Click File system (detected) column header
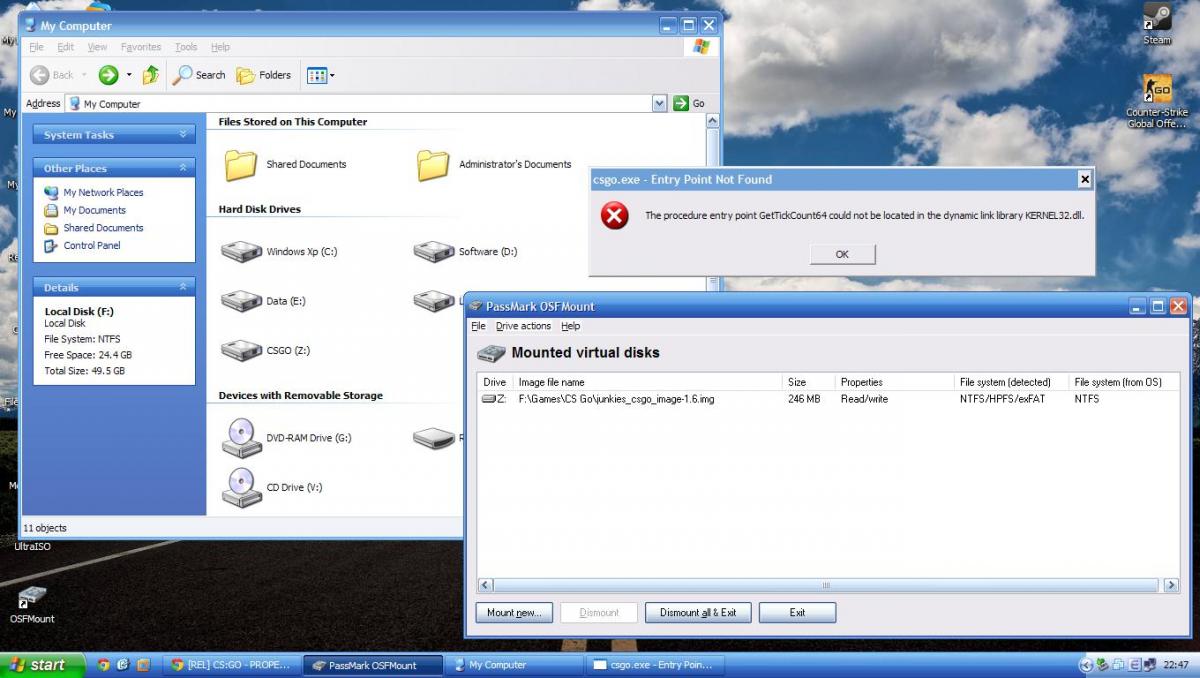The image size is (1200, 678). point(1010,382)
